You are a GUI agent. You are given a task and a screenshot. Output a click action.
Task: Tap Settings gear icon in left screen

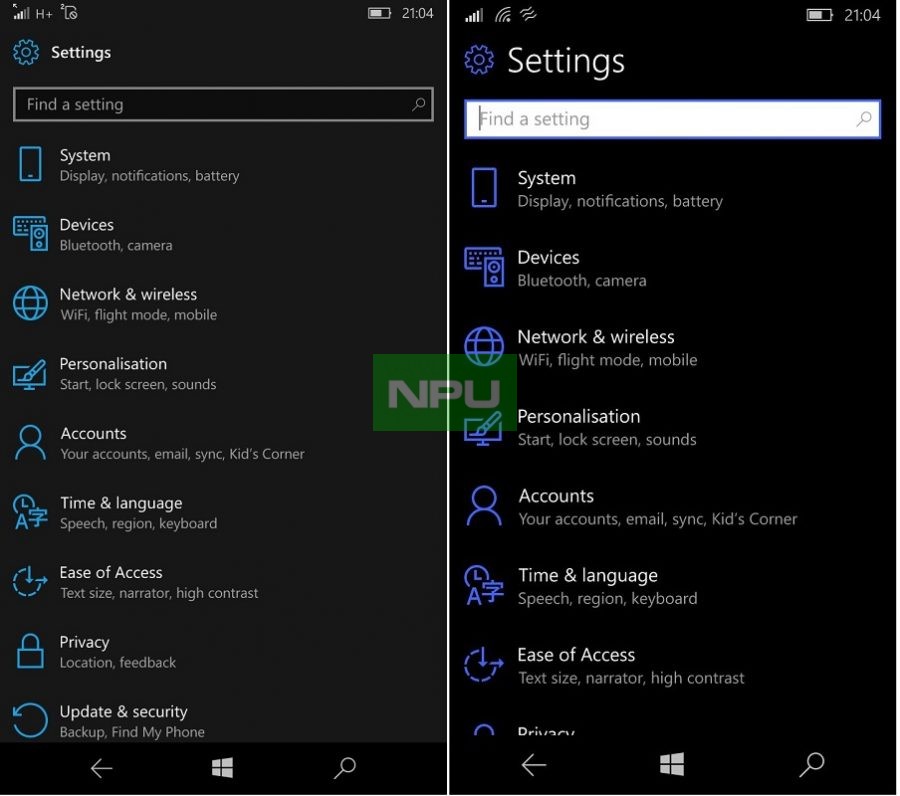coord(26,52)
